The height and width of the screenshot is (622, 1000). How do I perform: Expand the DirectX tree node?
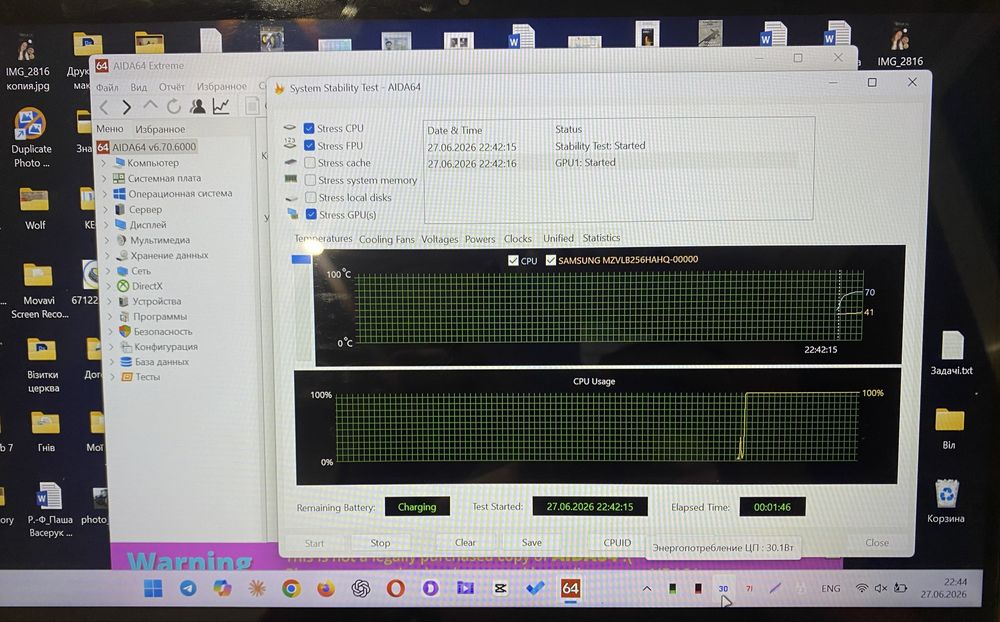click(x=109, y=286)
